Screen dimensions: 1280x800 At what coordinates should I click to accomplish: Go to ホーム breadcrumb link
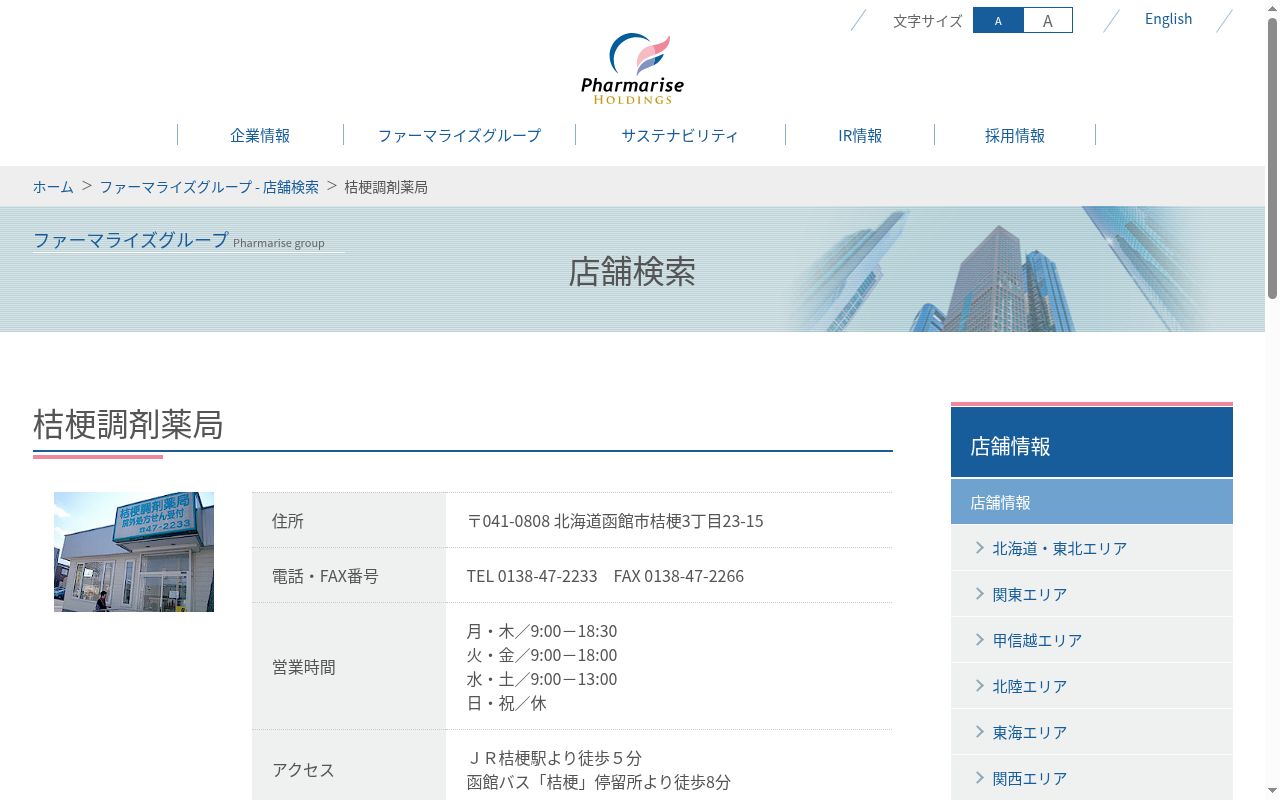(x=53, y=187)
